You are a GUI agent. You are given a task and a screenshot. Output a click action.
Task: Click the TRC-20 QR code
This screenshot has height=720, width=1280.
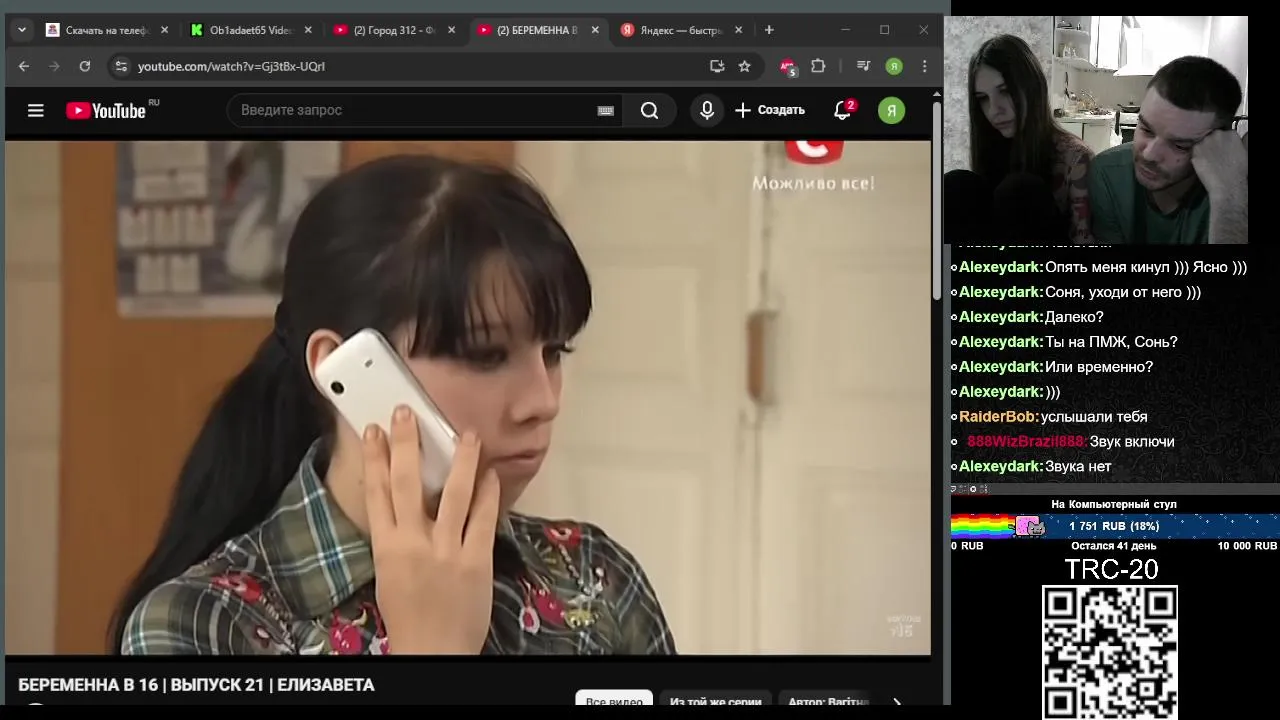point(1110,652)
